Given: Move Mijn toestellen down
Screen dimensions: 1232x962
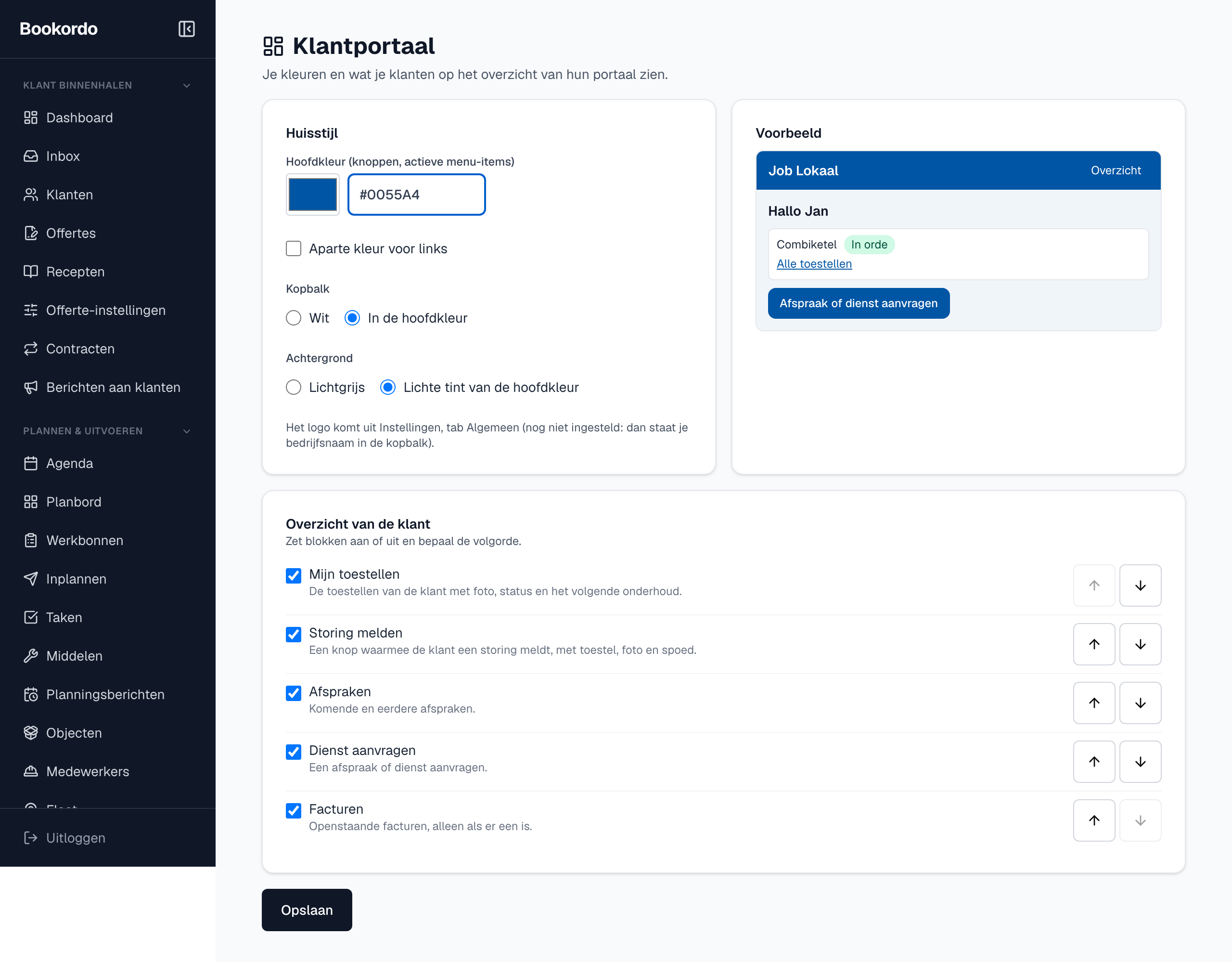Looking at the screenshot, I should coord(1140,585).
